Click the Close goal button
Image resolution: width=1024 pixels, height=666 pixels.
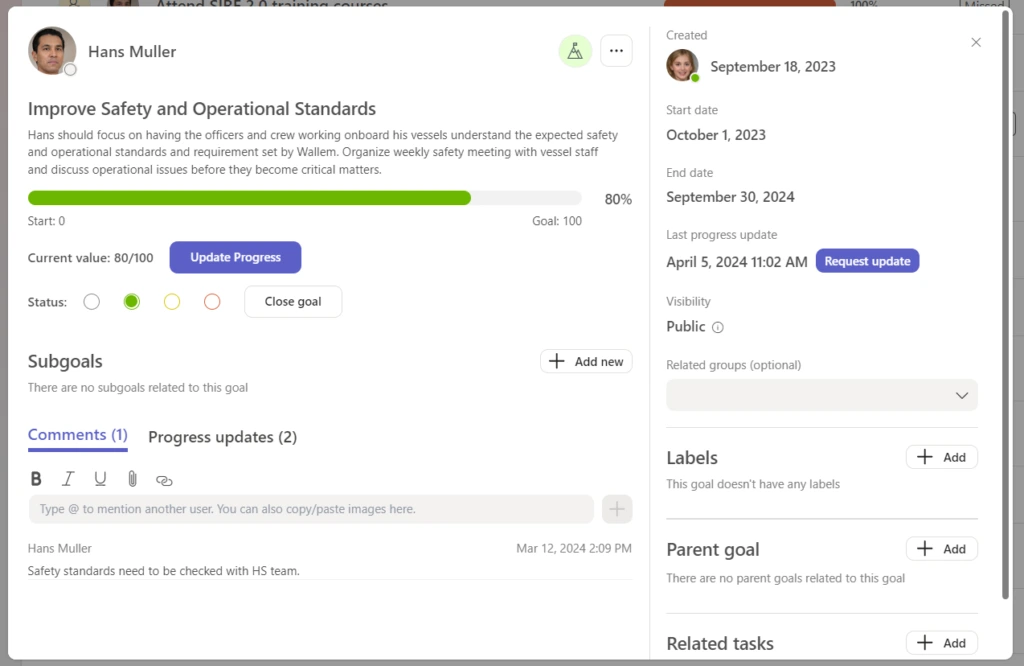pos(293,302)
